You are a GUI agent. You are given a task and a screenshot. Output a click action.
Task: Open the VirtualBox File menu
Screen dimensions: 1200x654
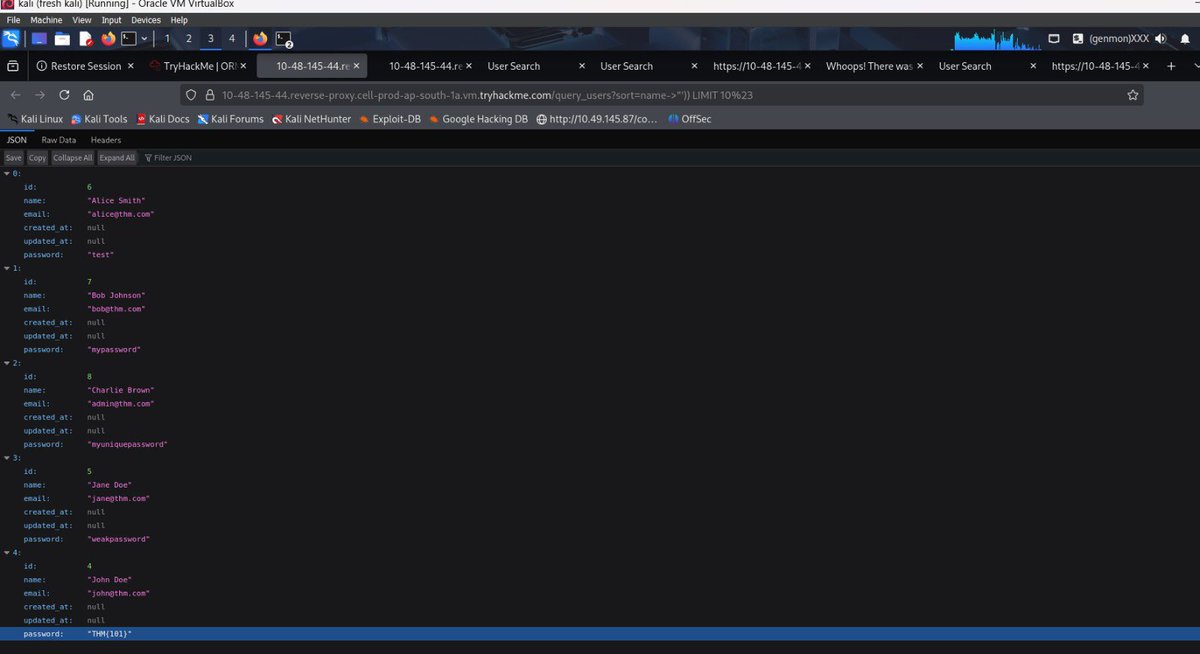[13, 20]
